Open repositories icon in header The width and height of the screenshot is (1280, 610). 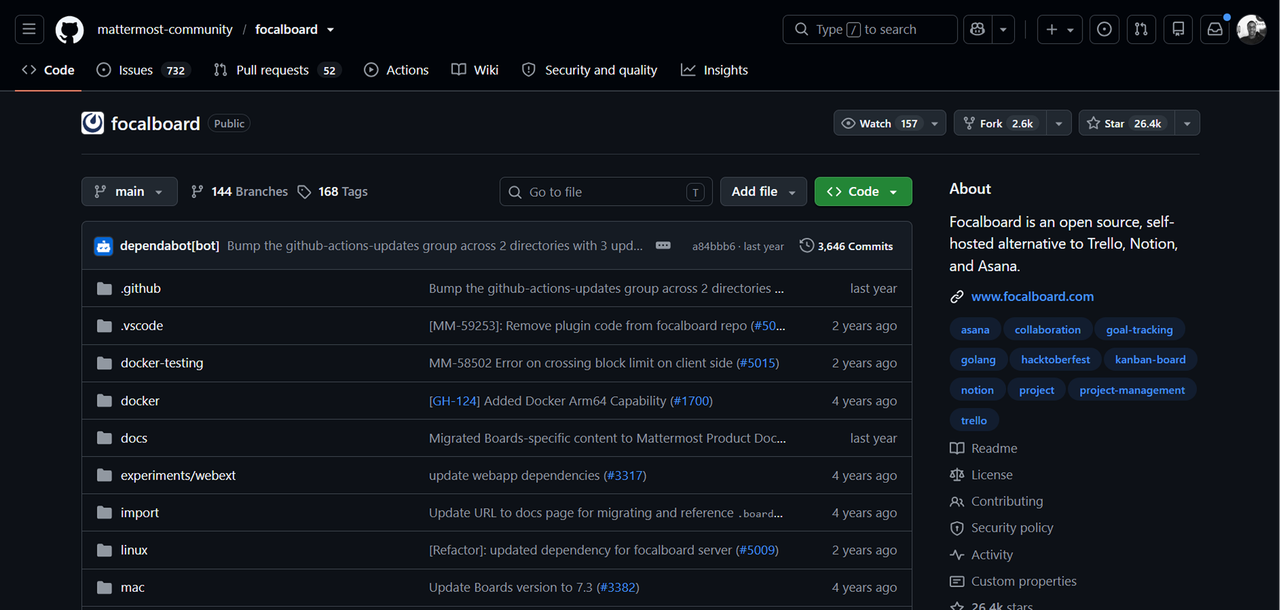pos(1178,29)
